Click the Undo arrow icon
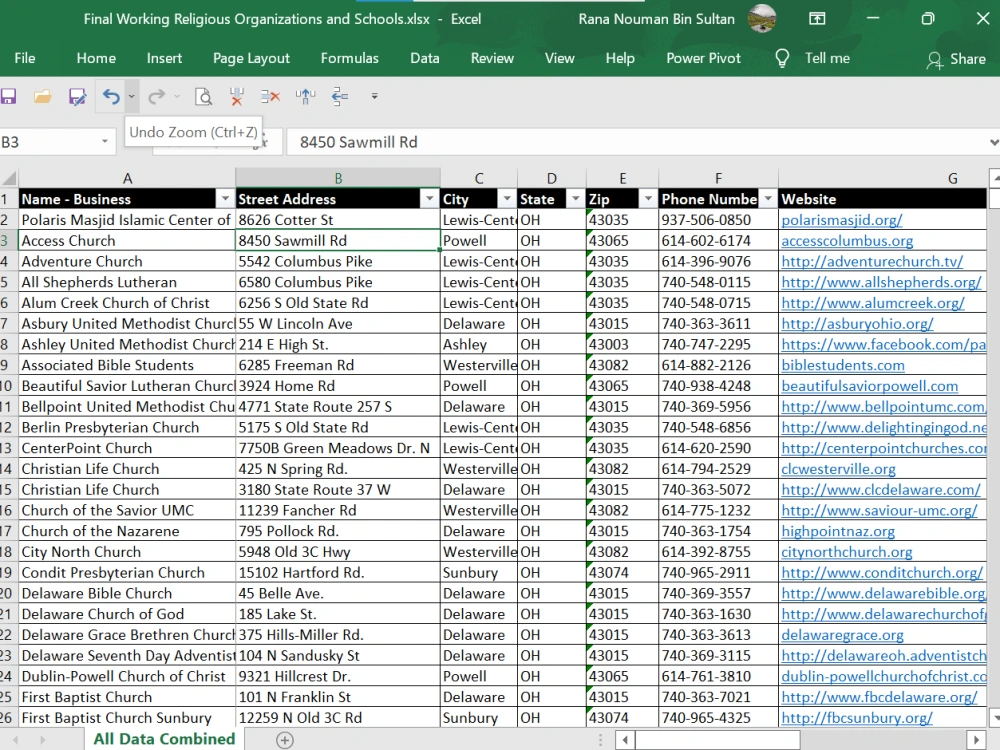The width and height of the screenshot is (1000, 750). coord(111,96)
